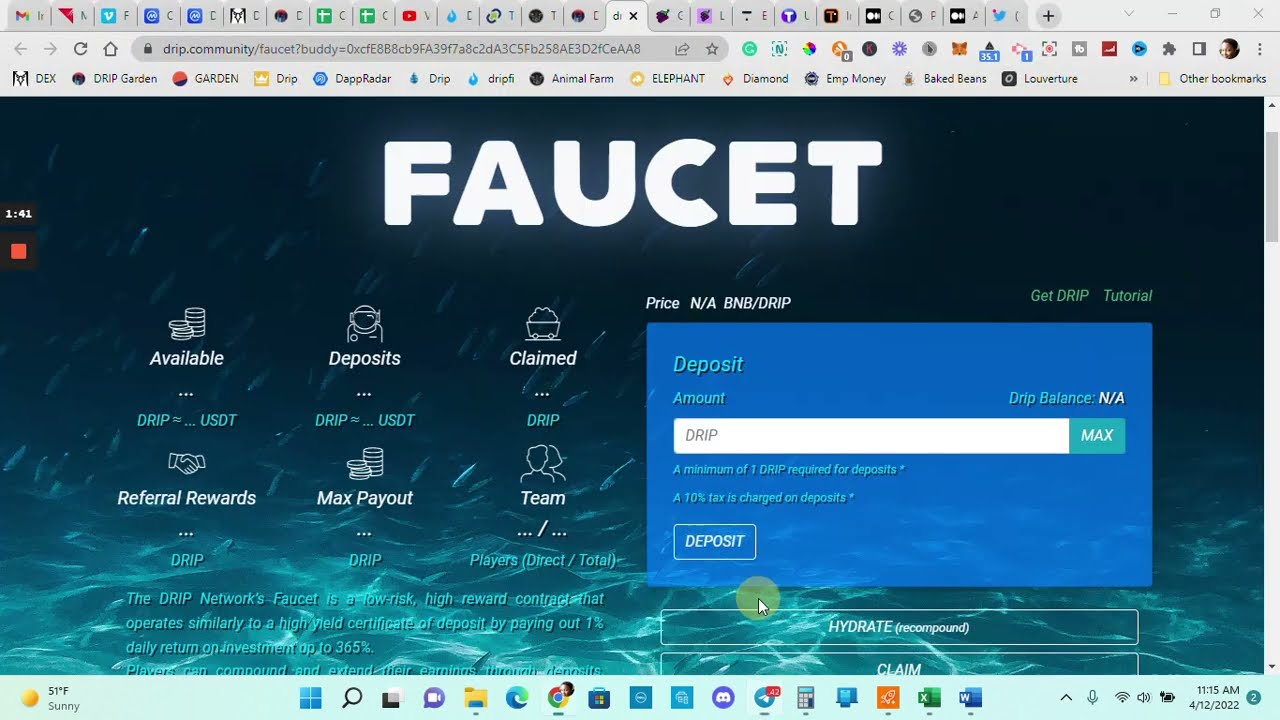The image size is (1280, 720).
Task: Click the Grammarly extension icon
Action: [749, 49]
